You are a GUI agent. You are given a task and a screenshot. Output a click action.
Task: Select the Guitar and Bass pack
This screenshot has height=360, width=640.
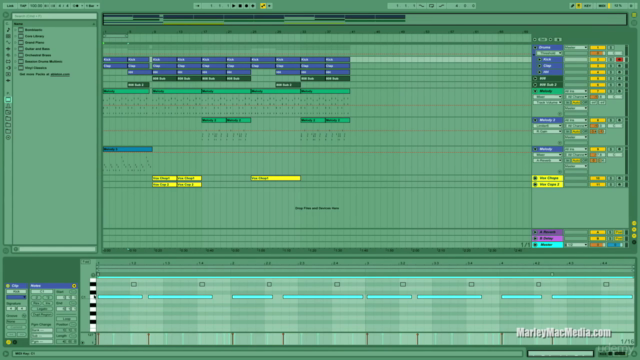[37, 49]
